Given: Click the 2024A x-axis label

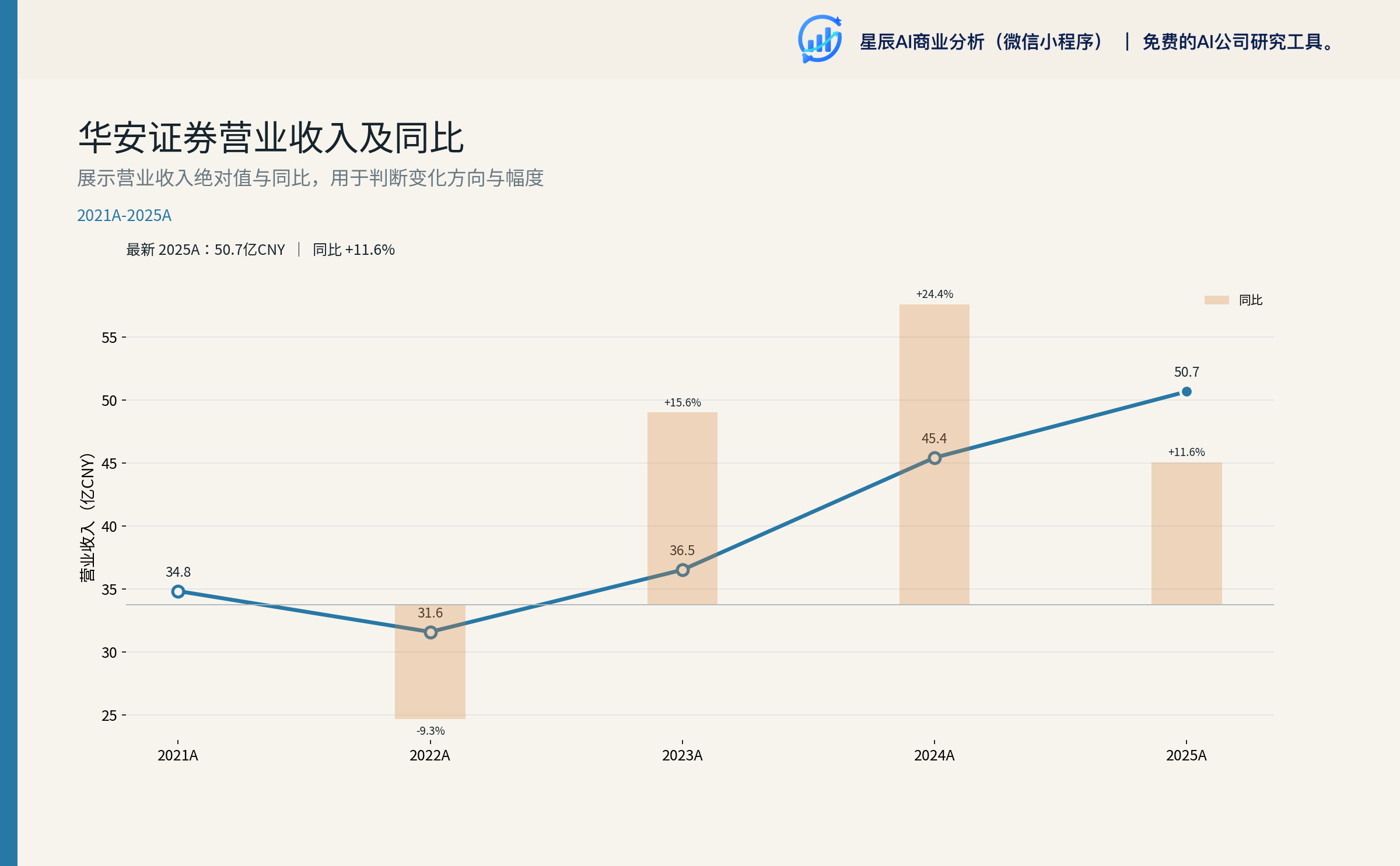Looking at the screenshot, I should click(935, 755).
